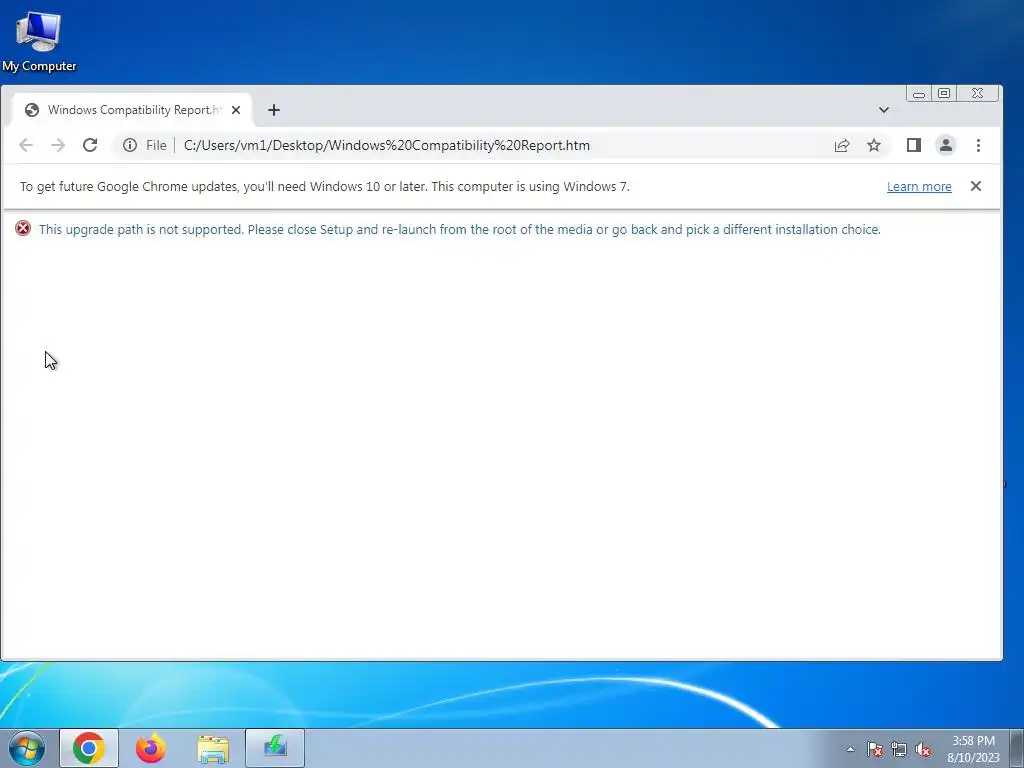Open the Windows Start menu
Screen dimensions: 1024x768
click(x=26, y=748)
